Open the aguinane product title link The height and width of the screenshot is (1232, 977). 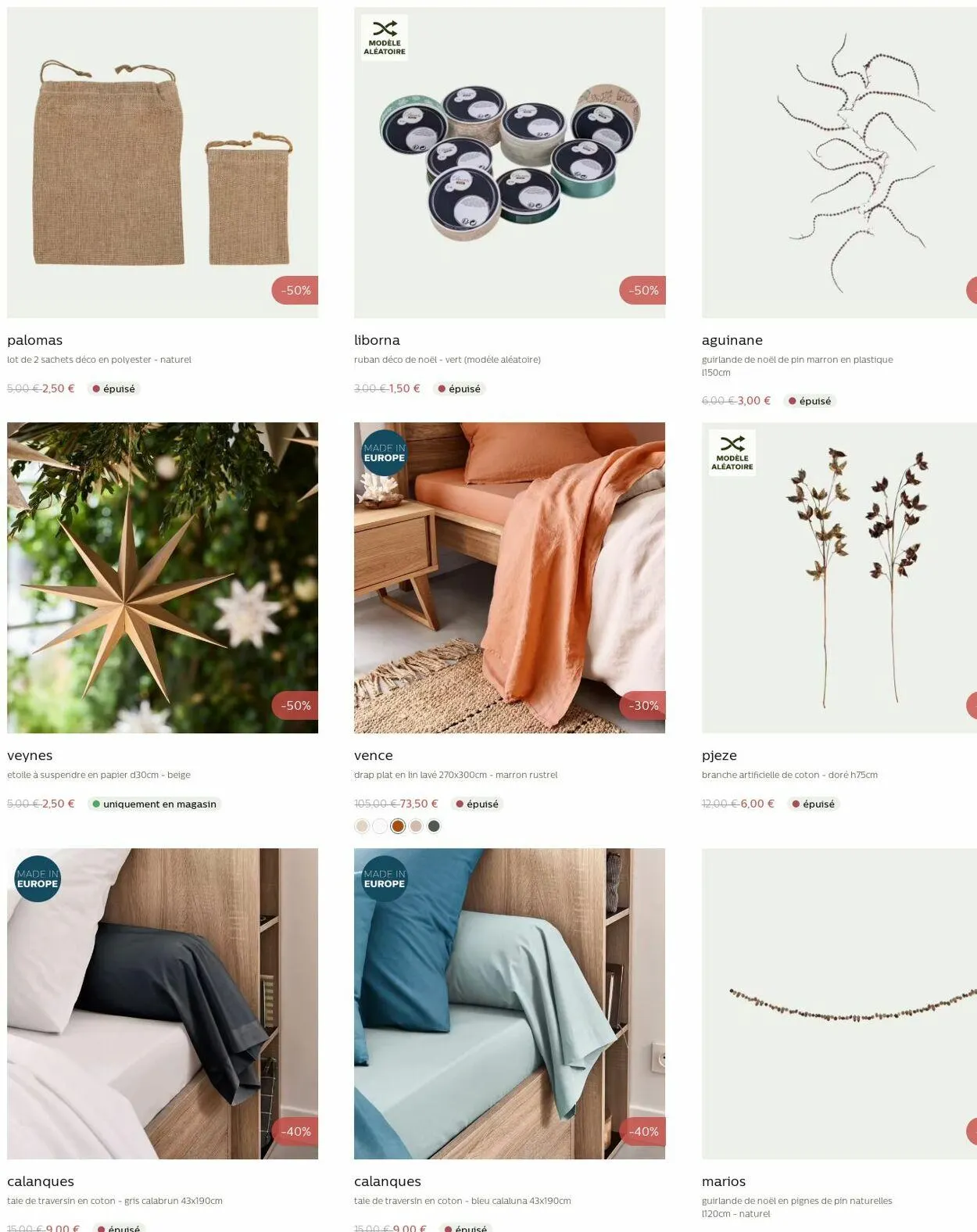pyautogui.click(x=732, y=340)
